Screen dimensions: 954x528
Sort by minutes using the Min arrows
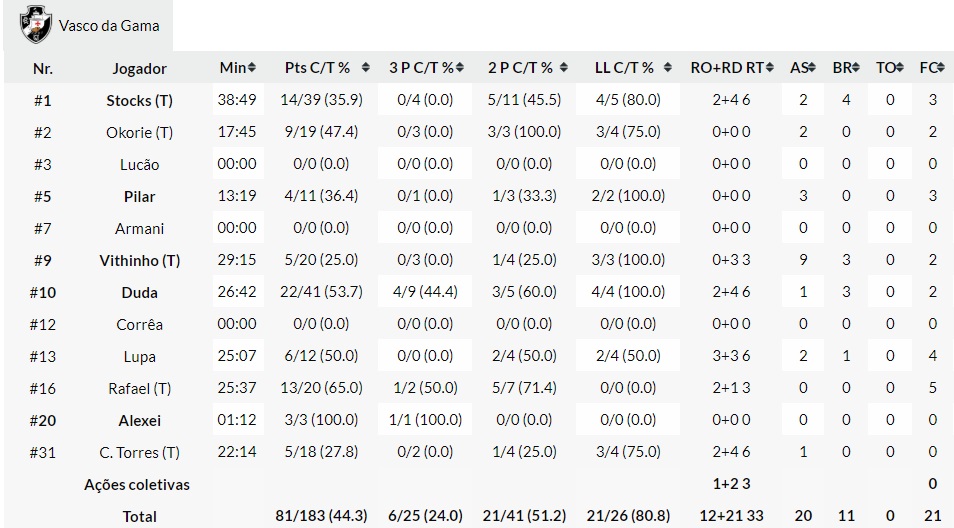coord(252,68)
